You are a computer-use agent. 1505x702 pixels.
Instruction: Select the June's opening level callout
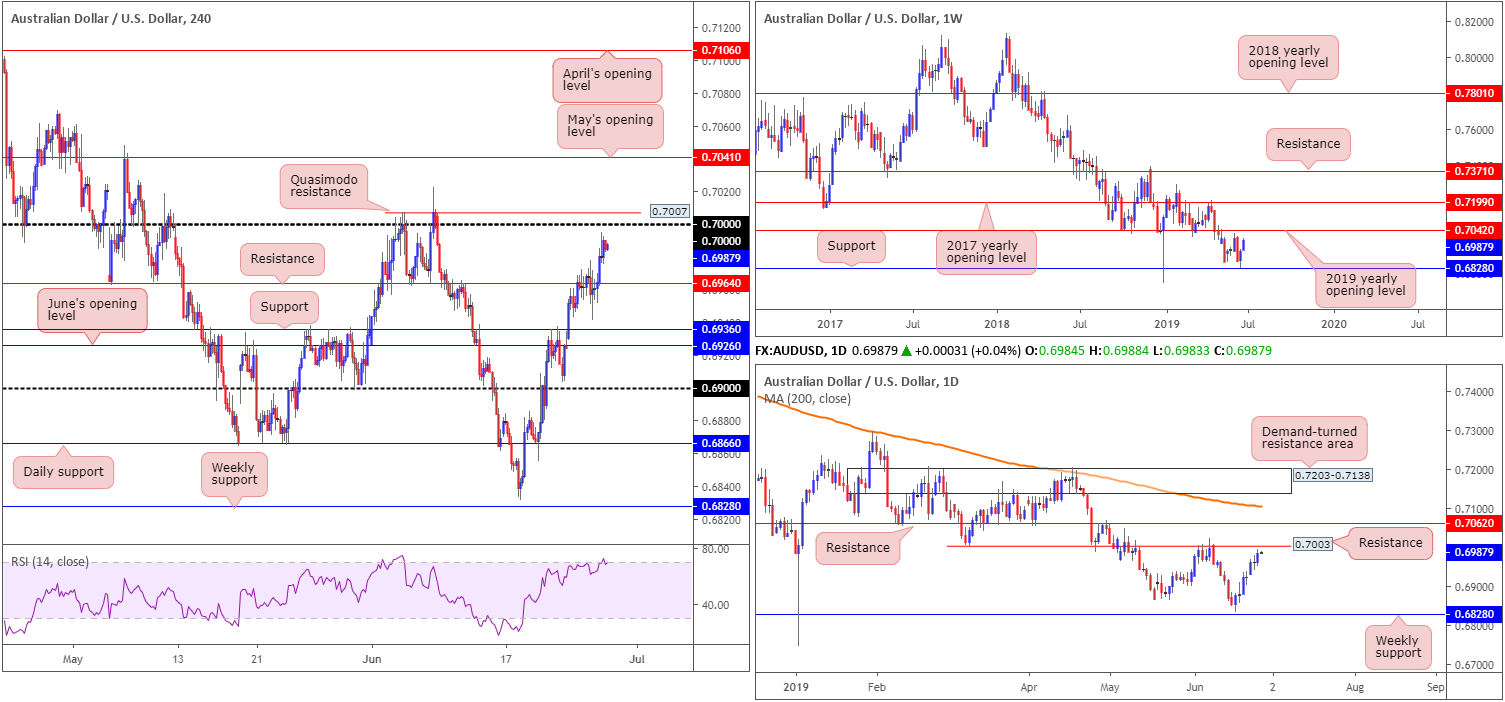[93, 310]
